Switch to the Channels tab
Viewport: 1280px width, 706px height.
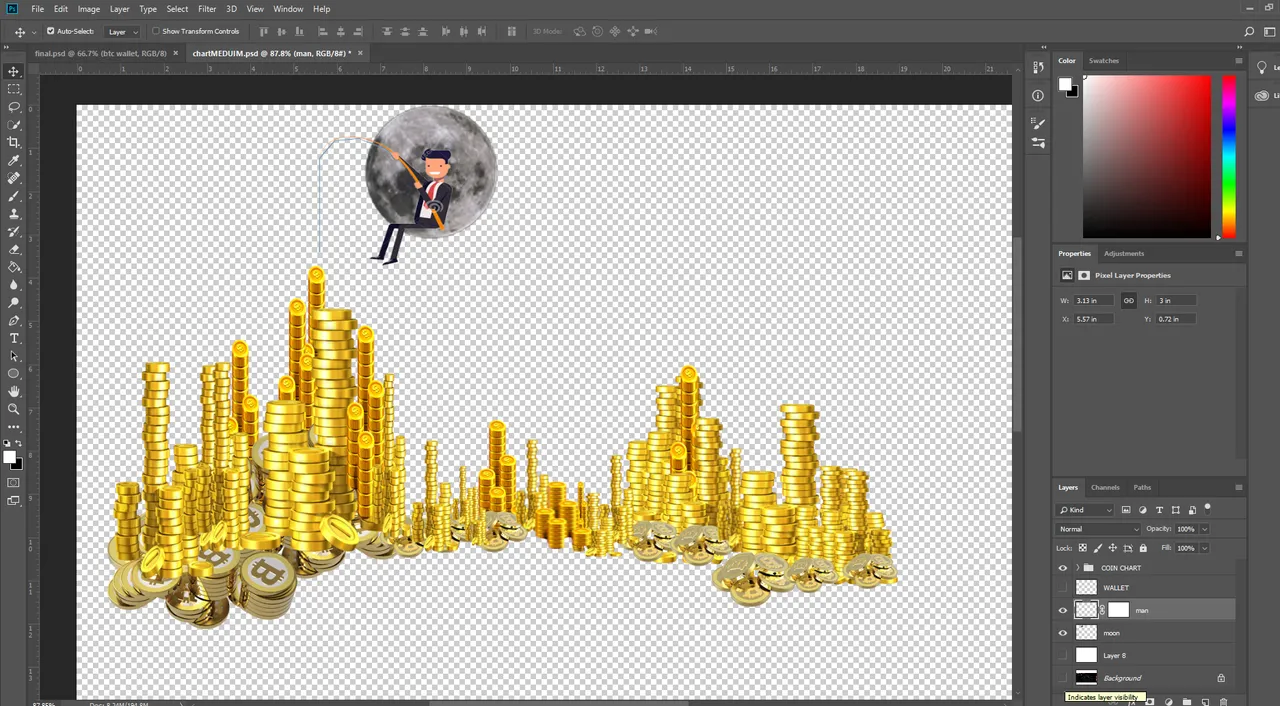click(1105, 487)
